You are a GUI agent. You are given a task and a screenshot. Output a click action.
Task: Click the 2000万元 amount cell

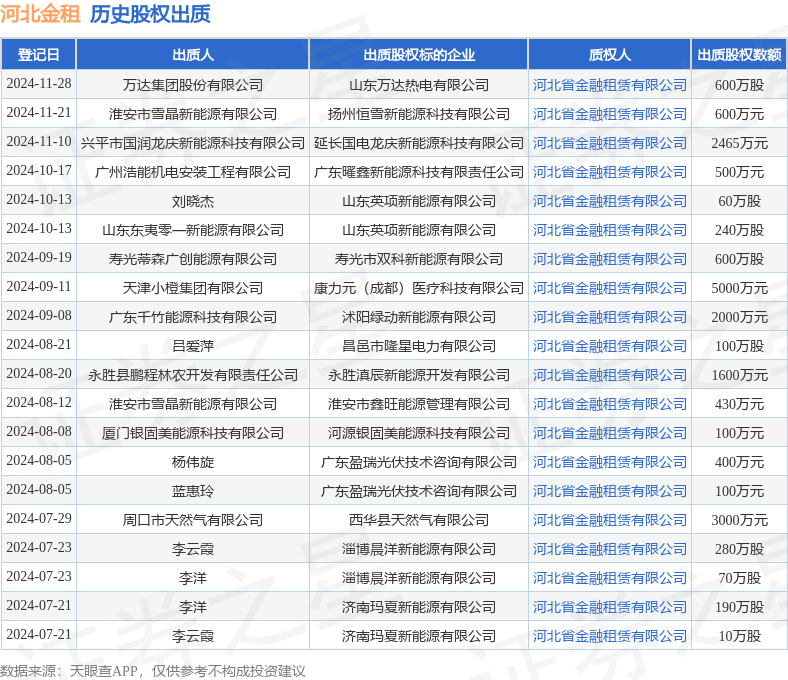[x=739, y=317]
